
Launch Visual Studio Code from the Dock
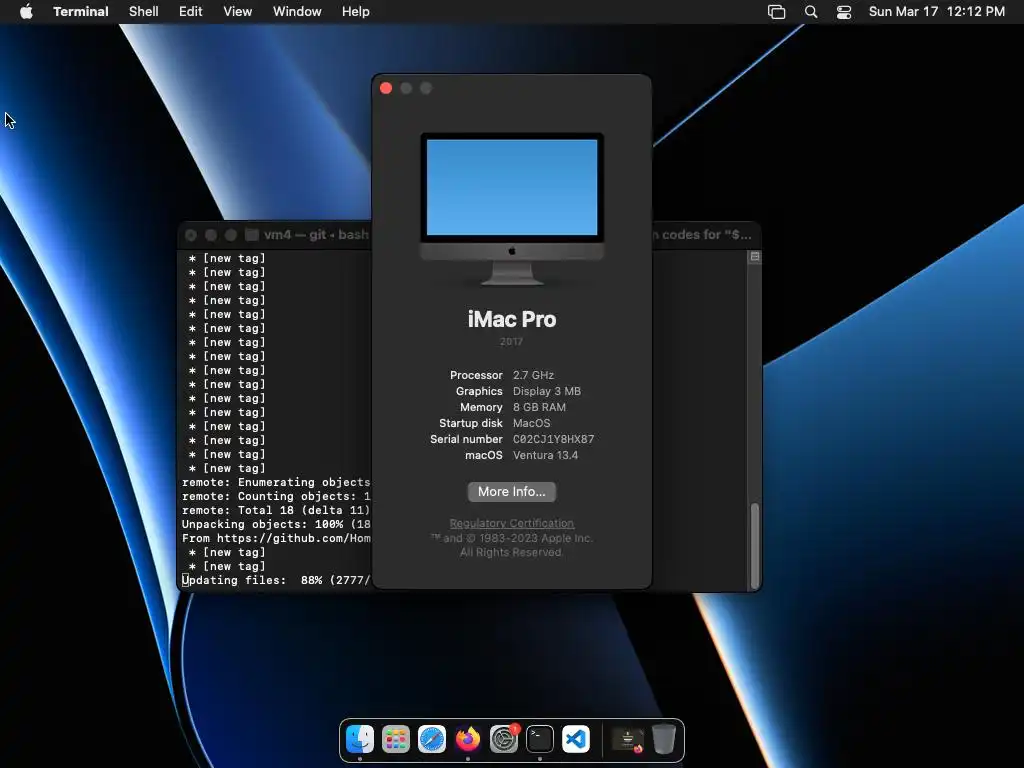click(x=575, y=739)
